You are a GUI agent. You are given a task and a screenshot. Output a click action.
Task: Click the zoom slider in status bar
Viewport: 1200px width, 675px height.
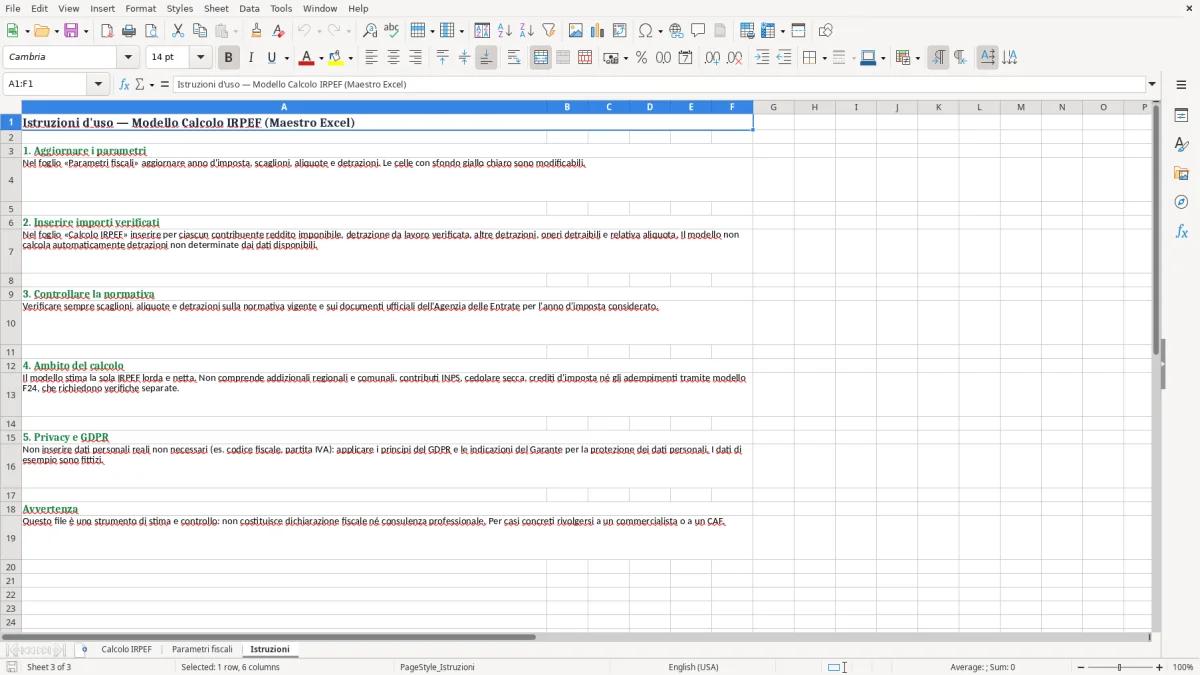point(1120,667)
